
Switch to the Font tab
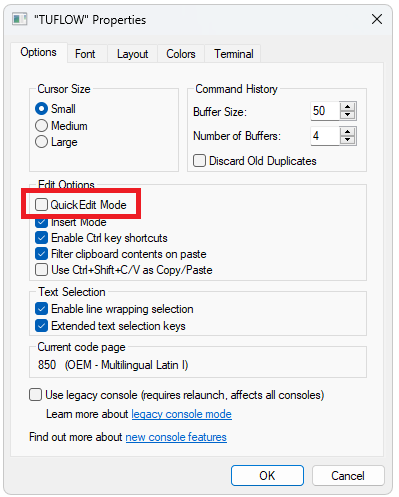tap(85, 54)
